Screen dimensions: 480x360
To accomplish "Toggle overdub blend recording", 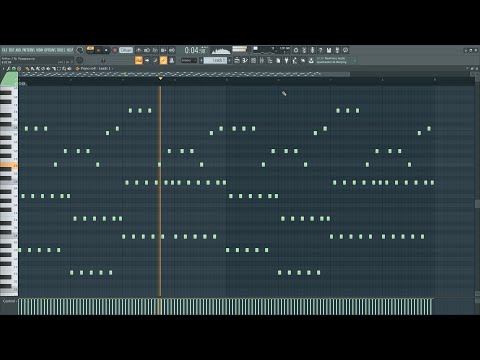I will pos(163,50).
